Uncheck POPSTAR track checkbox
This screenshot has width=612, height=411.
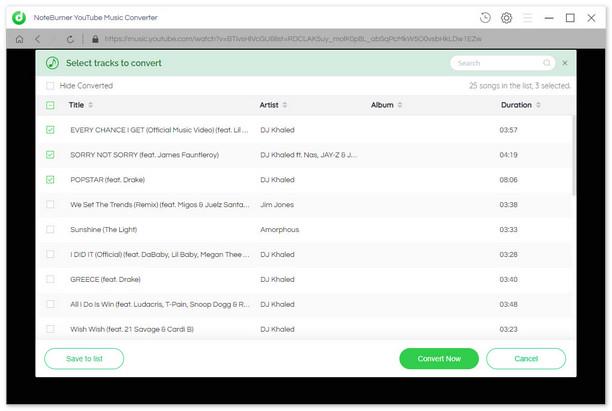point(50,180)
